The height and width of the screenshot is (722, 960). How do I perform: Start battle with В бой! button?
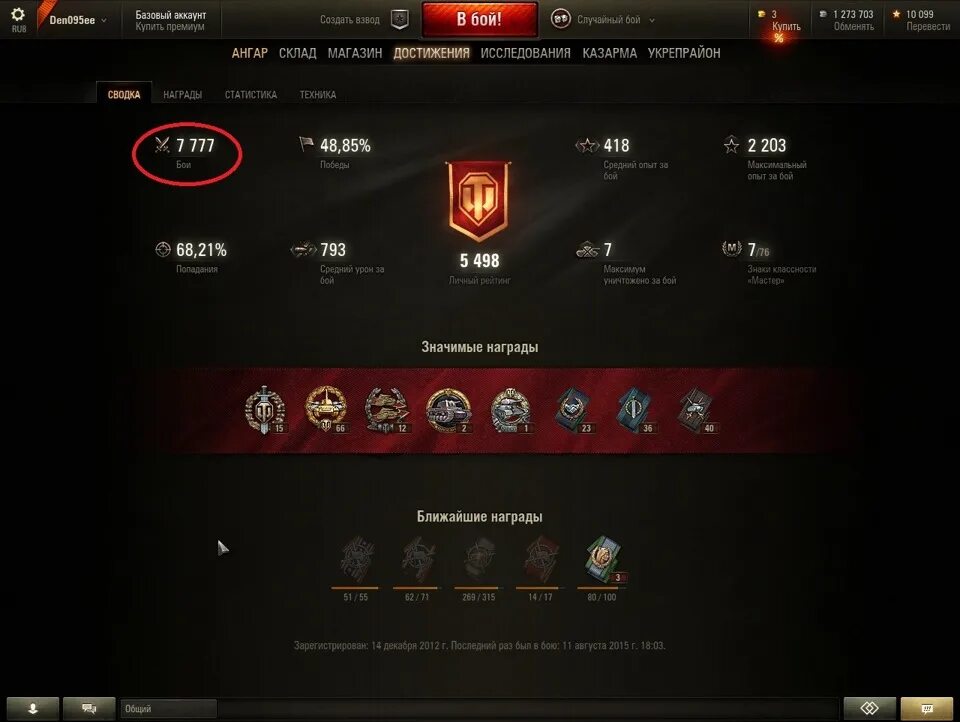(479, 19)
